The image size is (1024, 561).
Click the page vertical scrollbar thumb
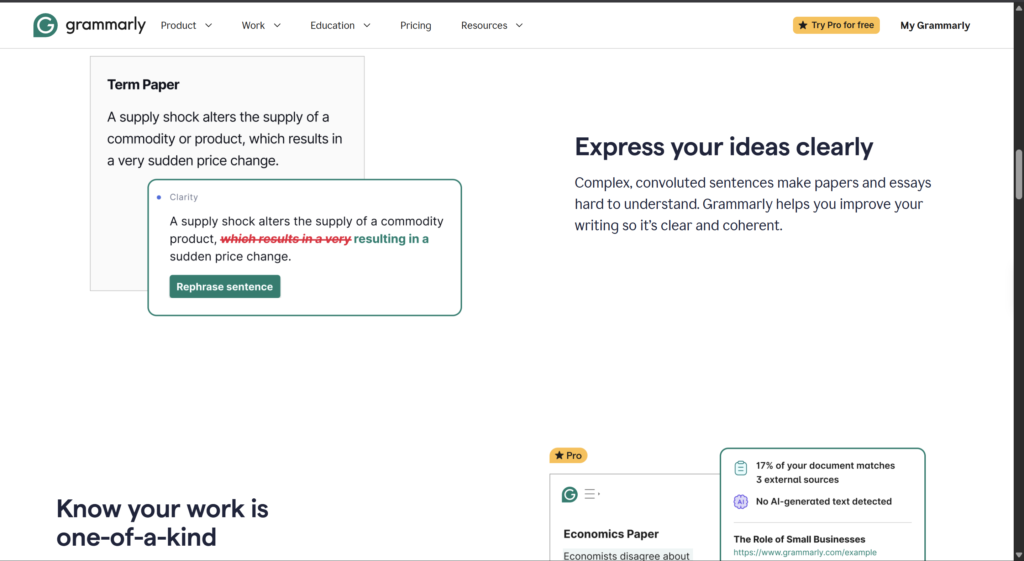1019,174
